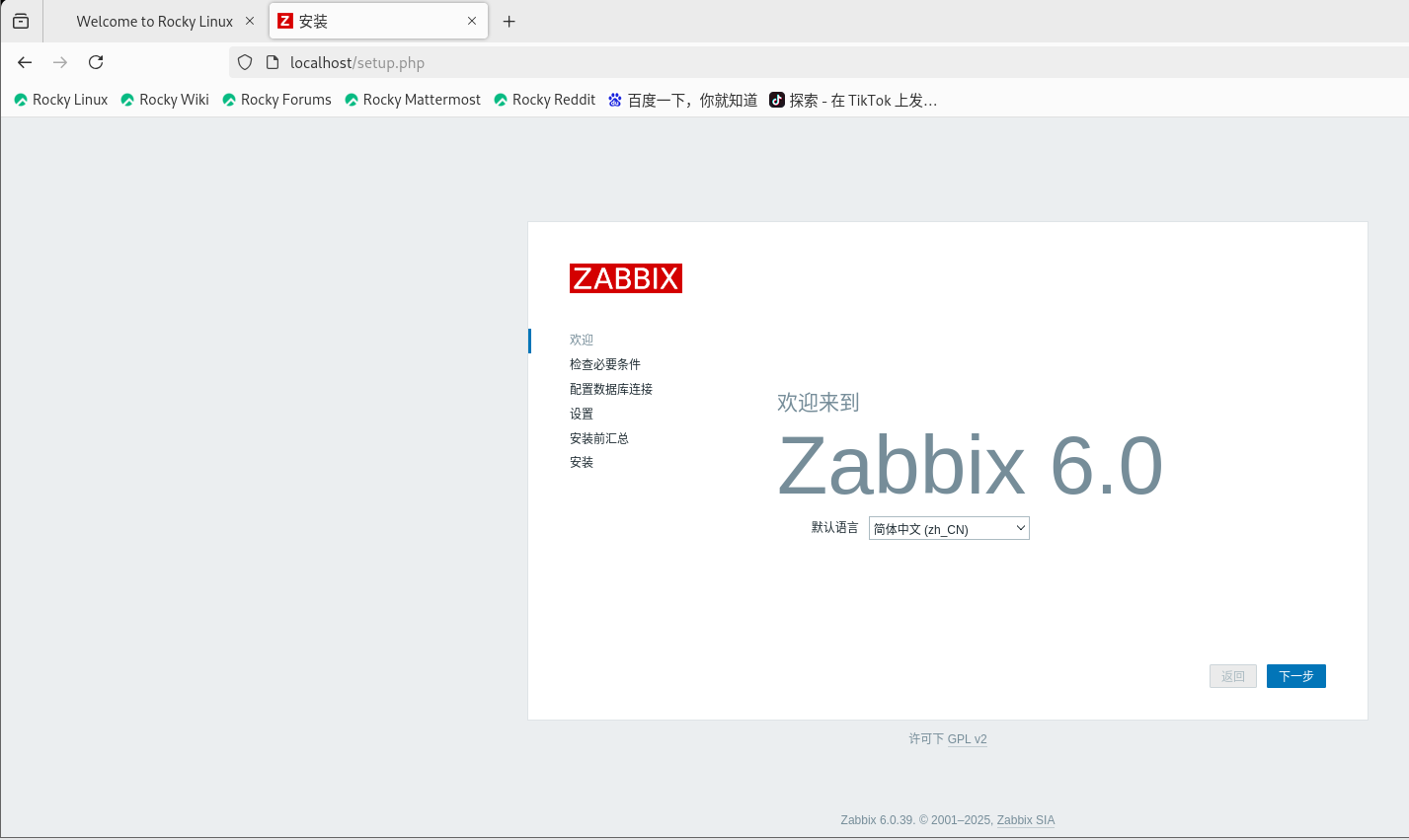Click the TikTok favicon in the bookmarks bar
Screen dimensions: 1409x840
coord(776,99)
